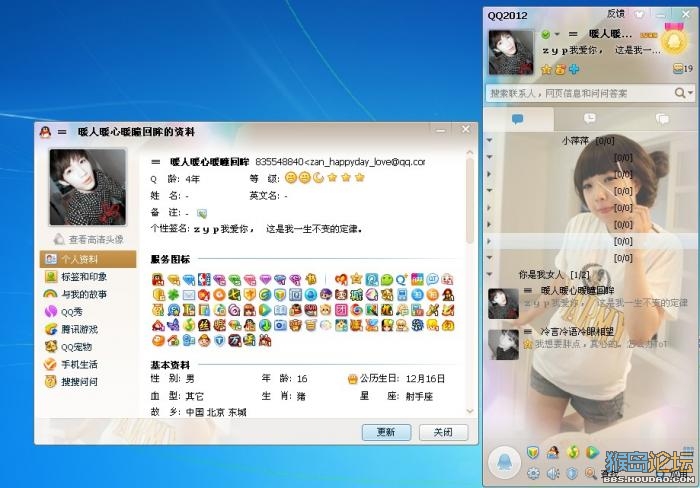This screenshot has width=700, height=488.
Task: Select contact 冷言冷语冷眼相望 in list
Action: pyautogui.click(x=589, y=344)
